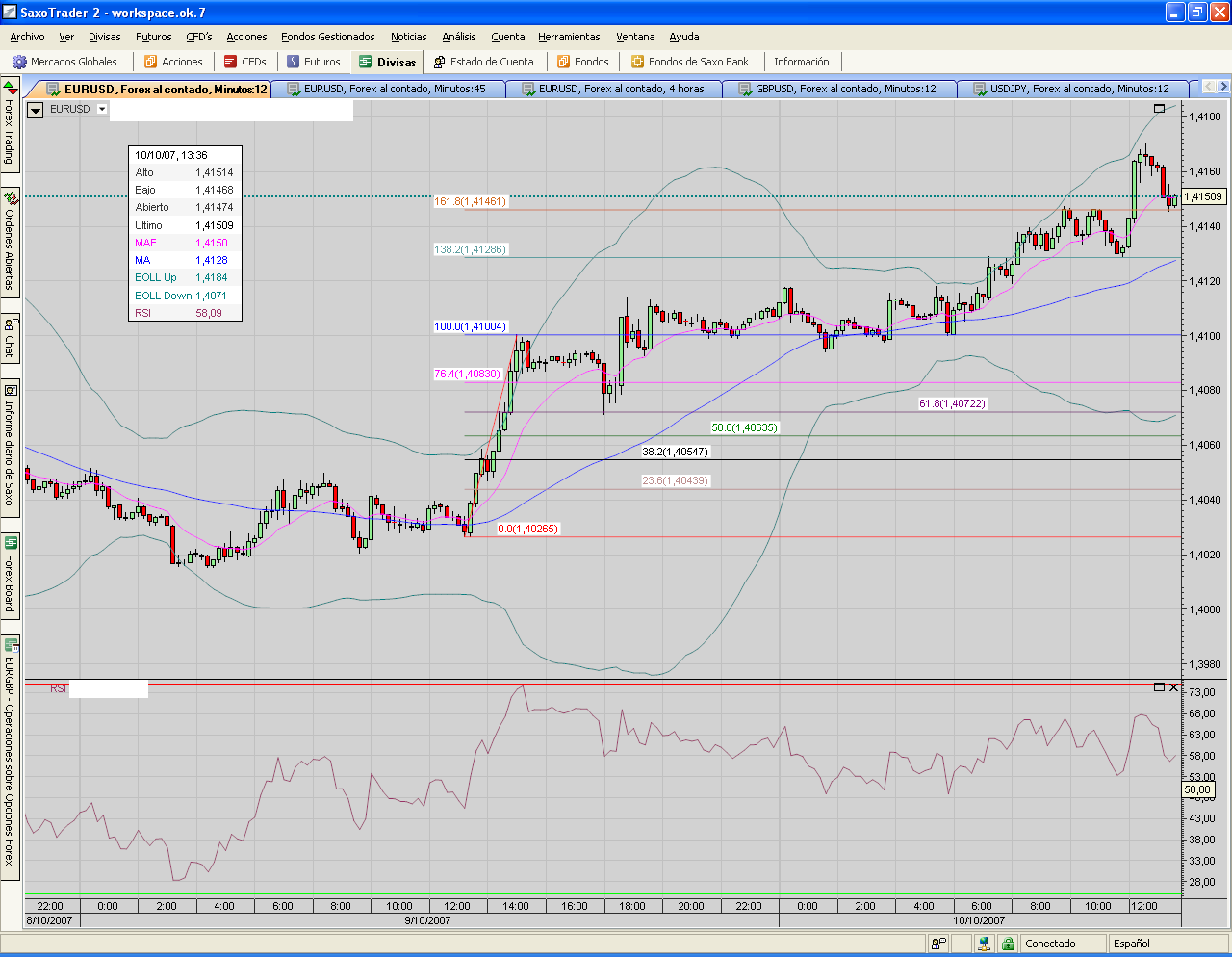1232x957 pixels.
Task: Open the Mercados Globales gear icon
Action: point(19,62)
